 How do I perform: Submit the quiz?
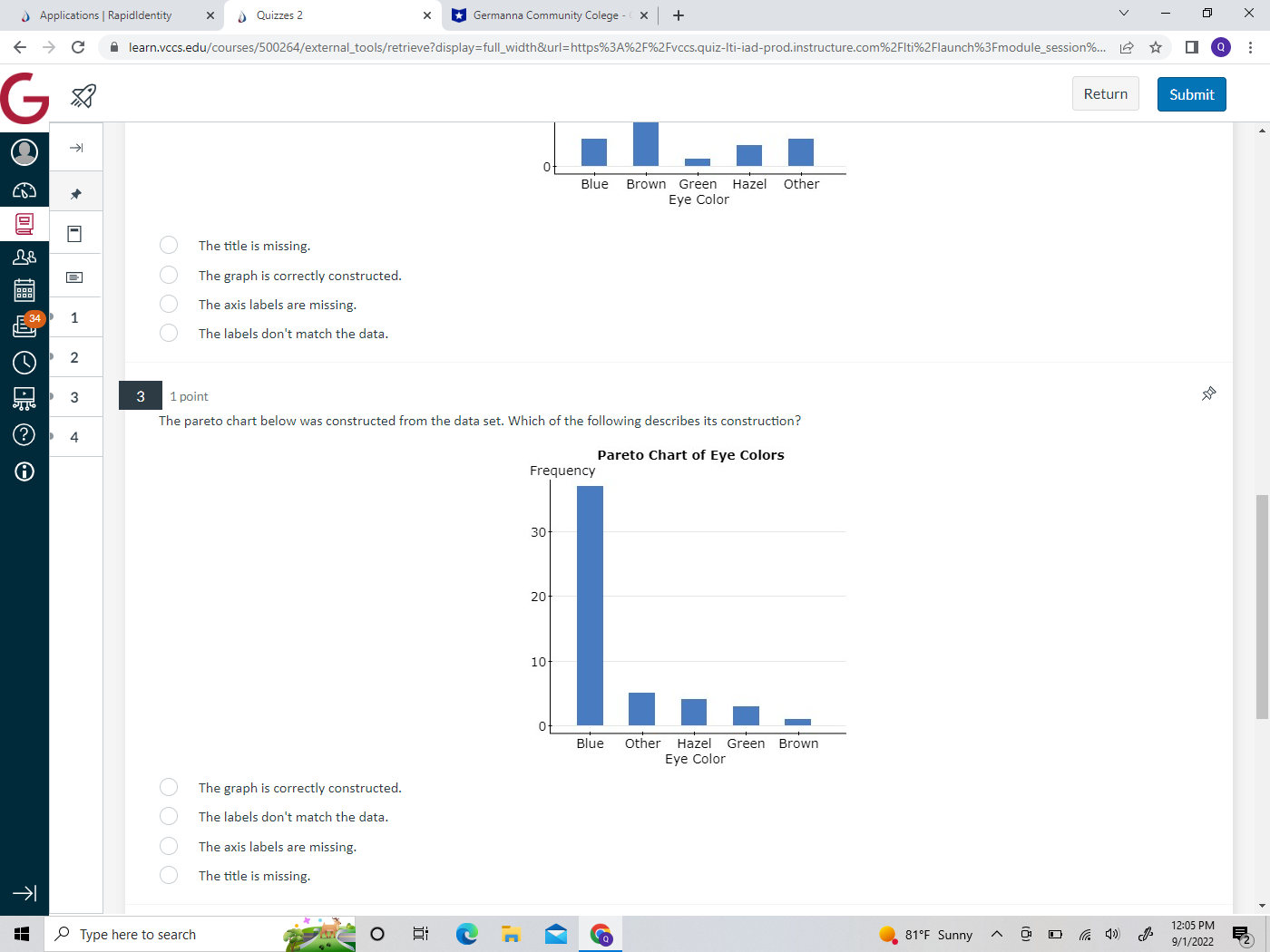tap(1191, 94)
